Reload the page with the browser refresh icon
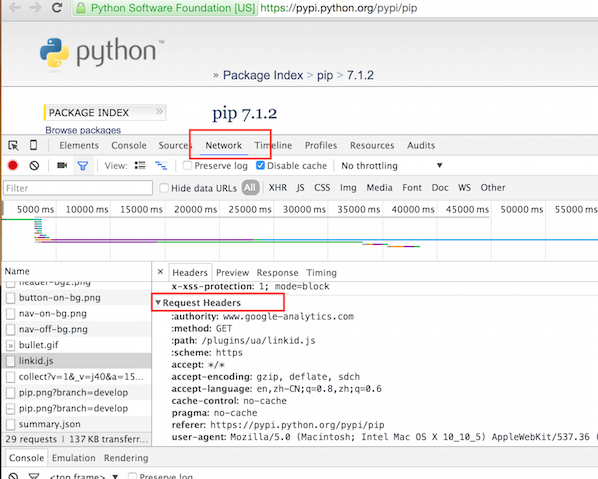The image size is (598, 479). coord(57,7)
